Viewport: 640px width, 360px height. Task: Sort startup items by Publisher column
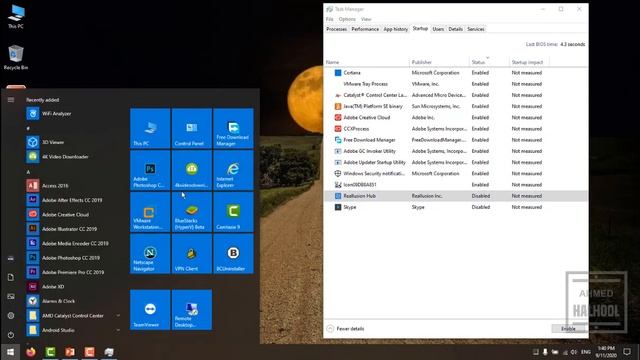(x=440, y=62)
